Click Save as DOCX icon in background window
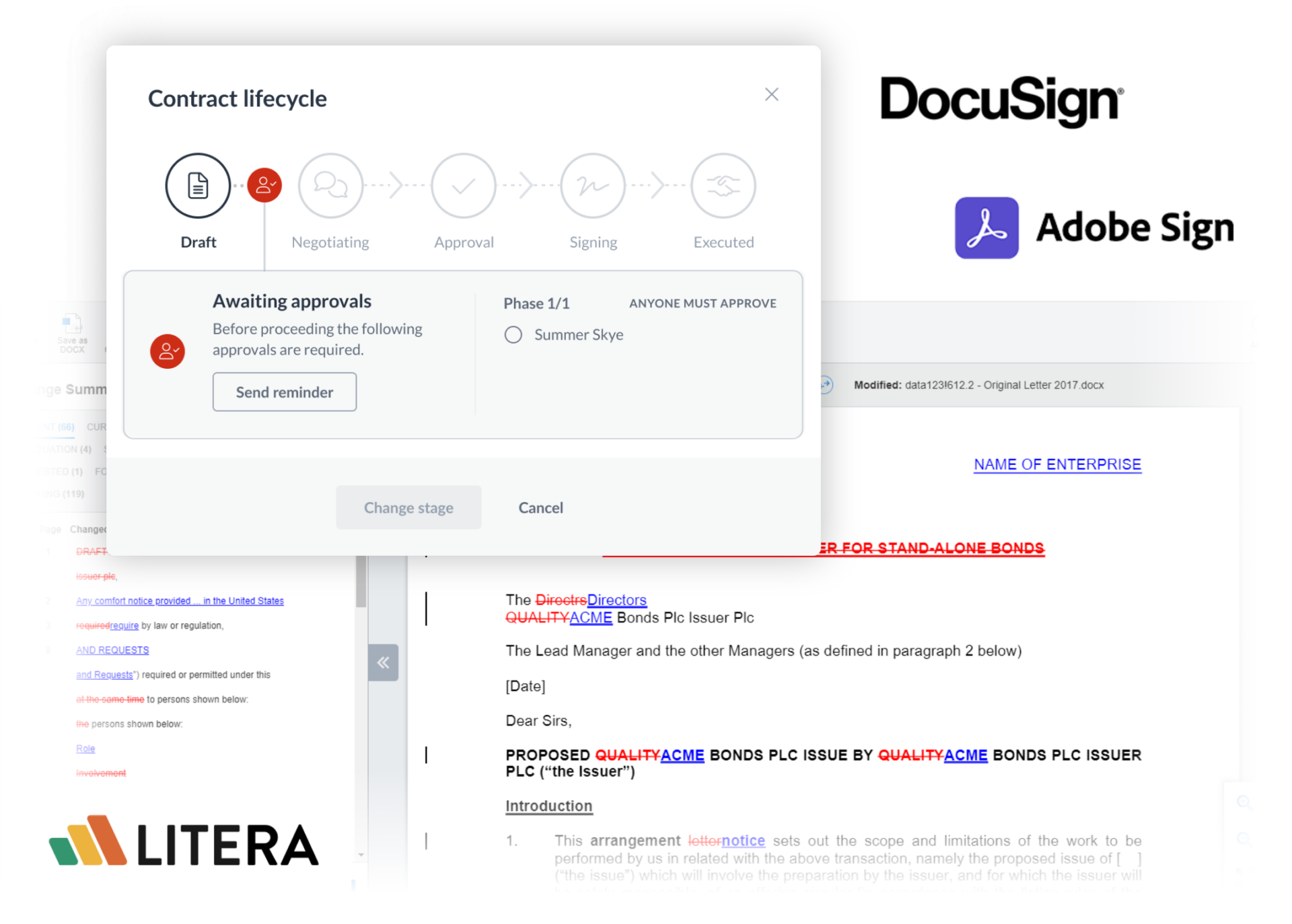 [72, 333]
